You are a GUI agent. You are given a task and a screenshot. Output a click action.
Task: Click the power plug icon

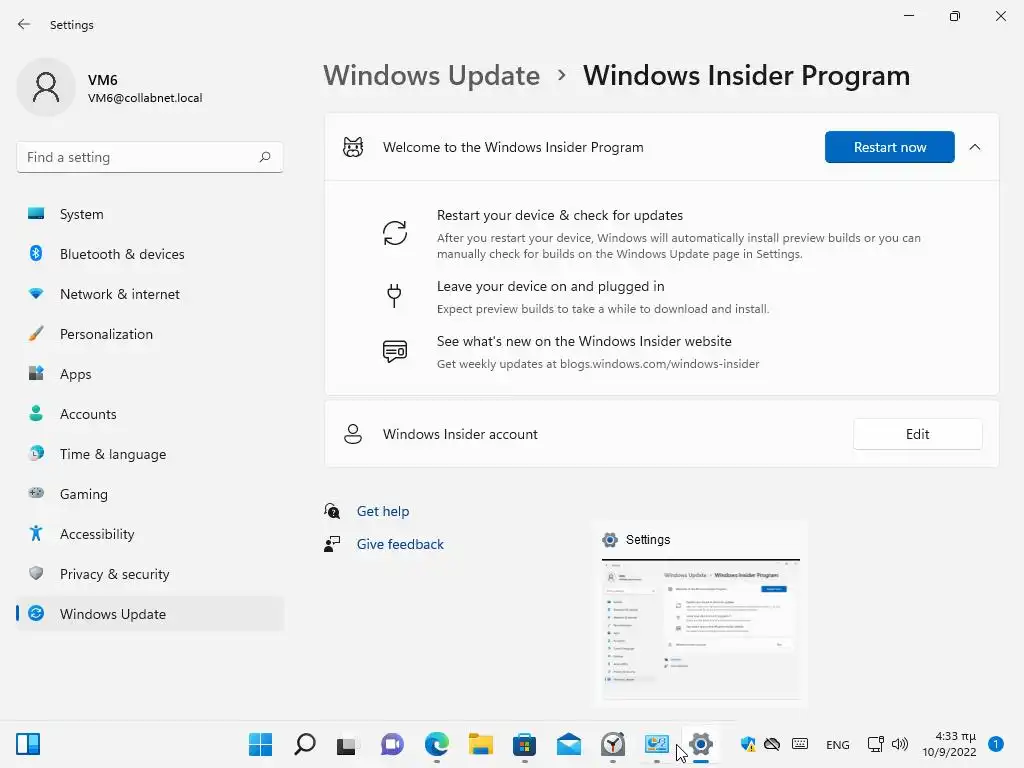coord(394,295)
